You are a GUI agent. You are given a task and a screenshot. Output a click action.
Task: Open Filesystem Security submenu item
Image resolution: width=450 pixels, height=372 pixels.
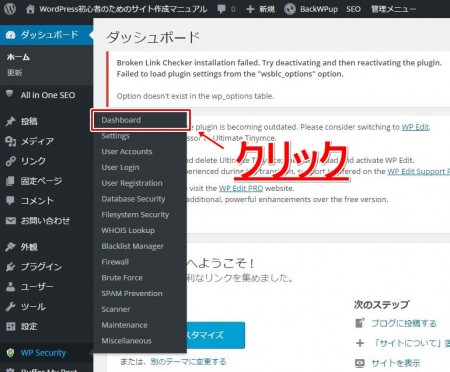(135, 215)
